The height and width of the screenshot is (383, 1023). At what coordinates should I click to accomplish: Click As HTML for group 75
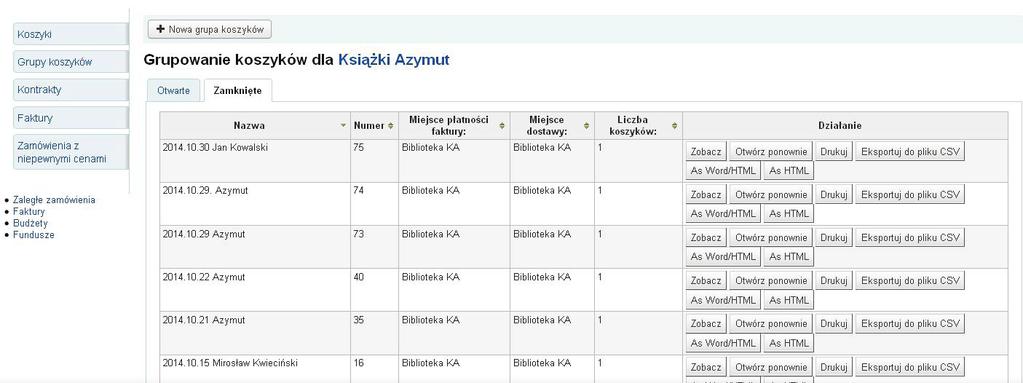(789, 171)
